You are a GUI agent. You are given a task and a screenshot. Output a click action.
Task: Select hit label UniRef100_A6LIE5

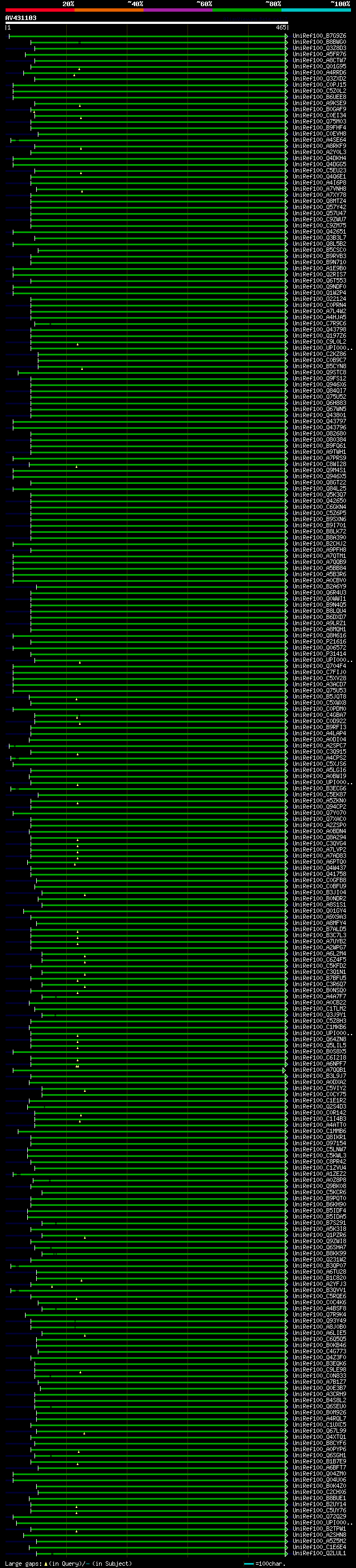319,1333
